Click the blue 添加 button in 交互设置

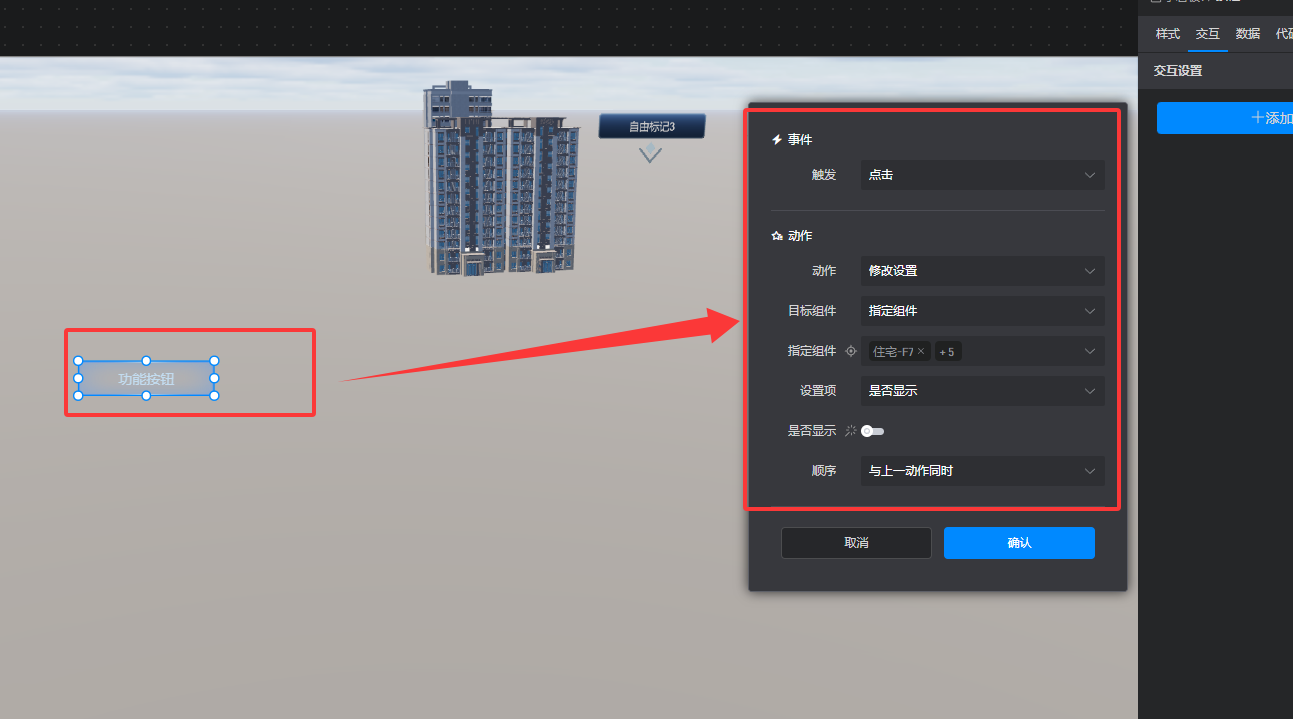coord(1225,118)
